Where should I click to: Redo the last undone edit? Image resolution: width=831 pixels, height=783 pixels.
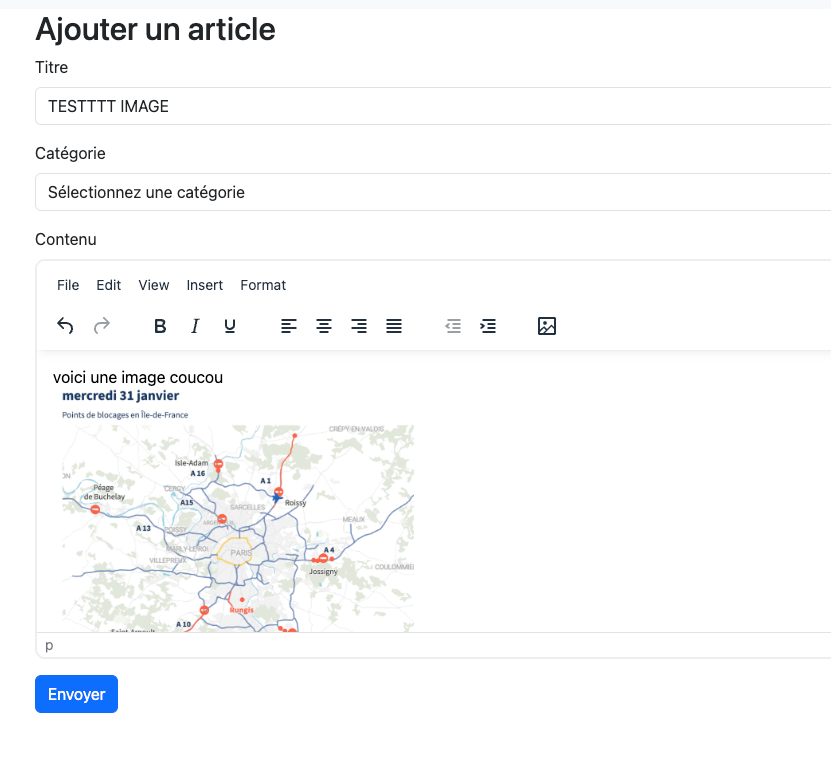pos(102,325)
